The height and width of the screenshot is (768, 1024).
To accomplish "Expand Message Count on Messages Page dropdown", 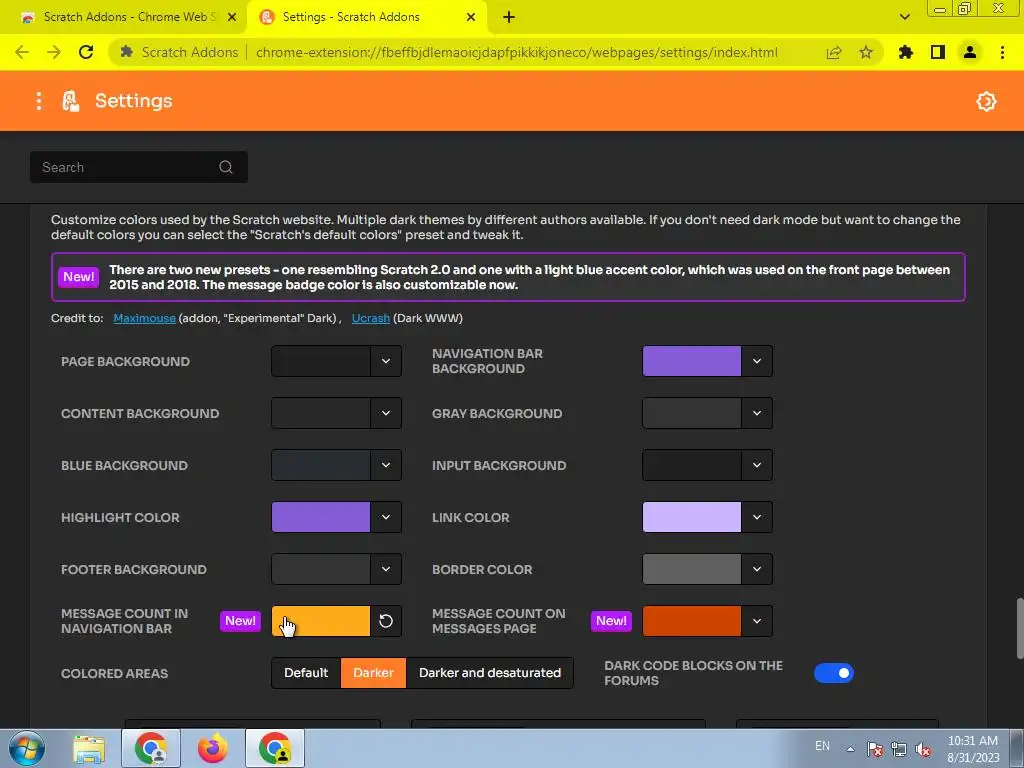I will tap(757, 621).
